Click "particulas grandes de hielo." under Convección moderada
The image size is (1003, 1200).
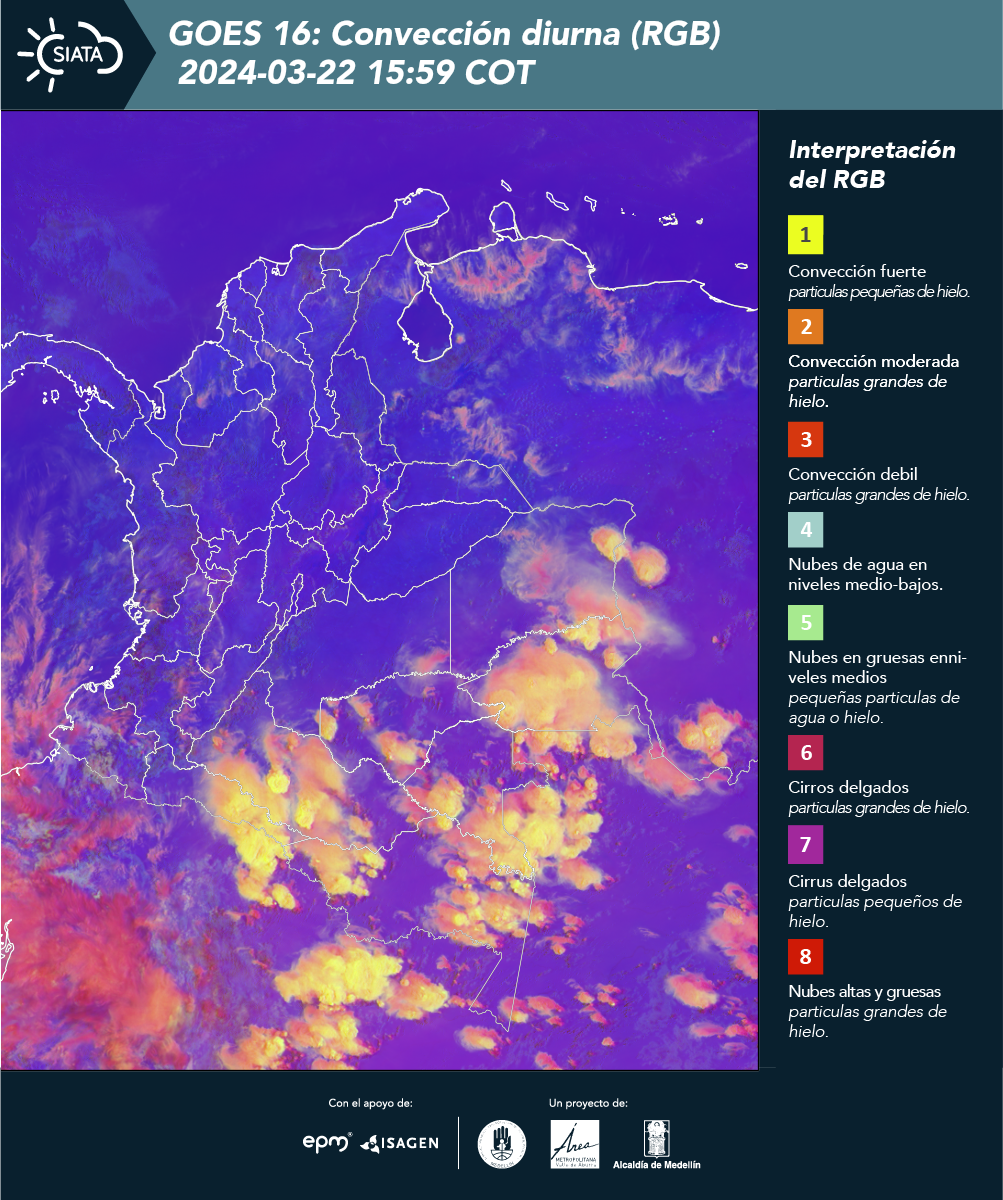868,392
